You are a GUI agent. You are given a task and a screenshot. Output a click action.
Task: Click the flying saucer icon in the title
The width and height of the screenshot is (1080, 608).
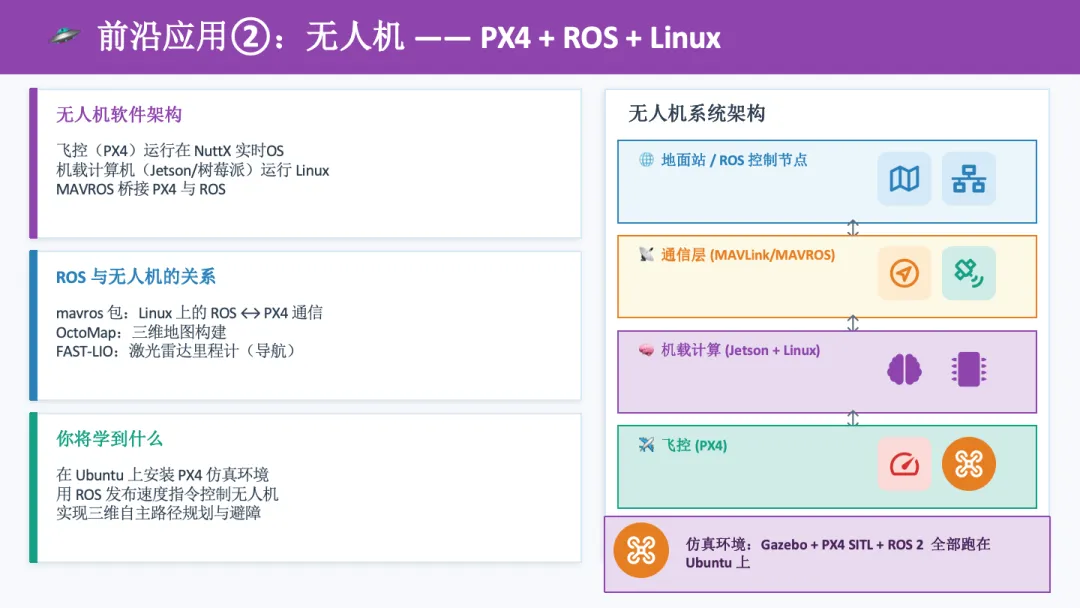pyautogui.click(x=64, y=37)
